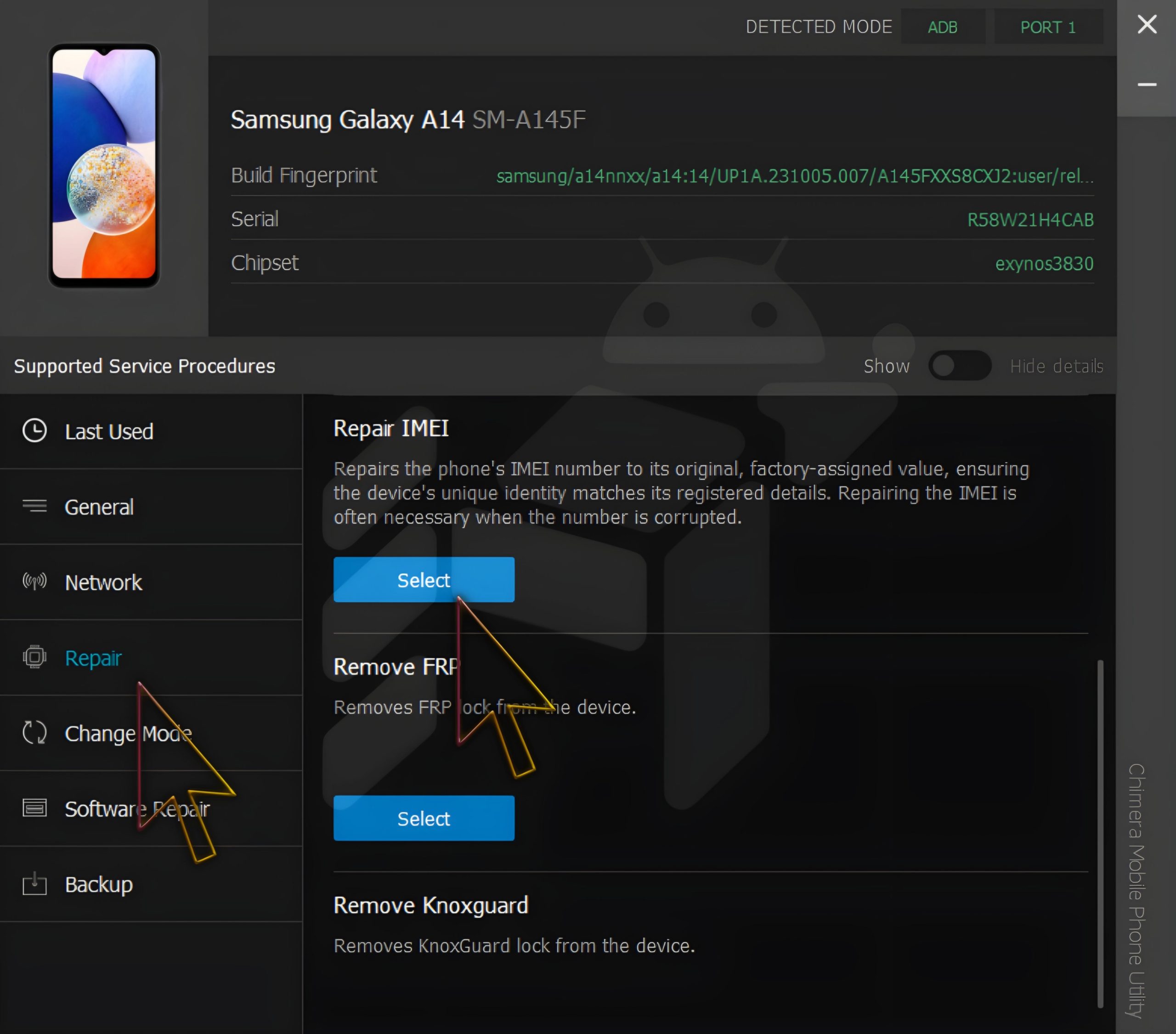The width and height of the screenshot is (1176, 1034).
Task: Go to the Change Mode category
Action: click(x=151, y=733)
